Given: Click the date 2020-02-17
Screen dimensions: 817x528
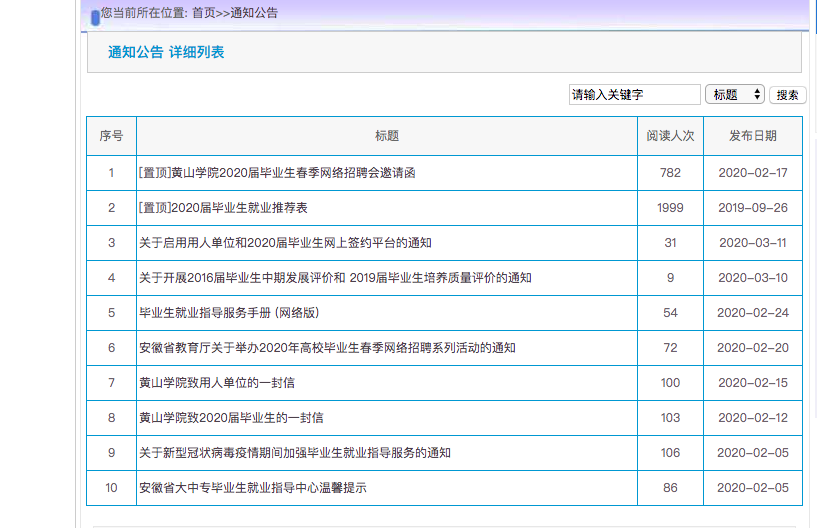Looking at the screenshot, I should [753, 173].
